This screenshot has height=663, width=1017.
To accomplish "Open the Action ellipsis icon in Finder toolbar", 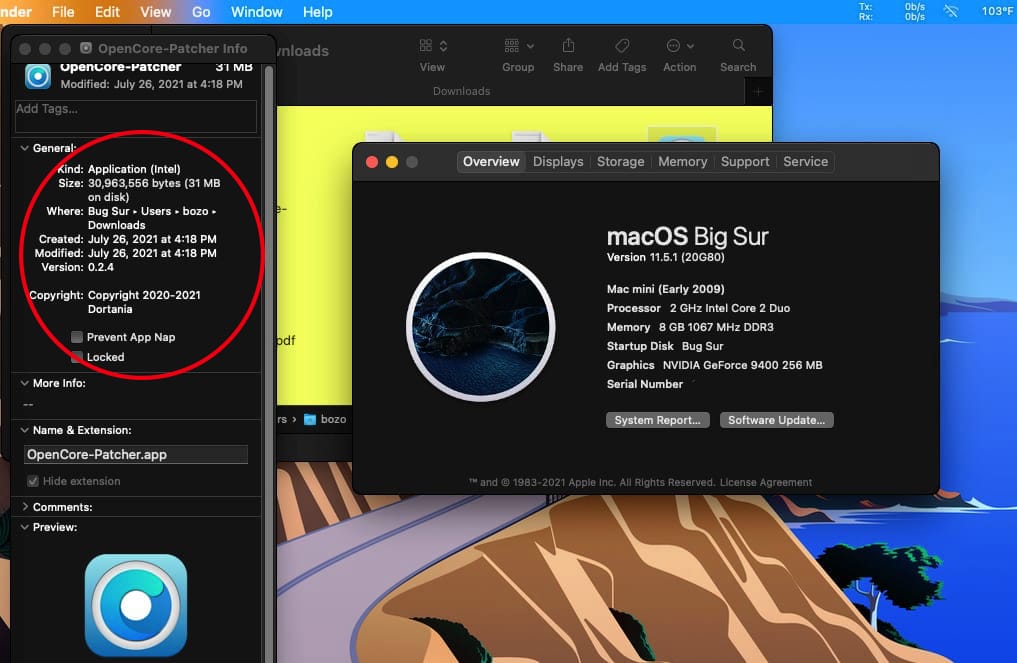I will pyautogui.click(x=673, y=45).
